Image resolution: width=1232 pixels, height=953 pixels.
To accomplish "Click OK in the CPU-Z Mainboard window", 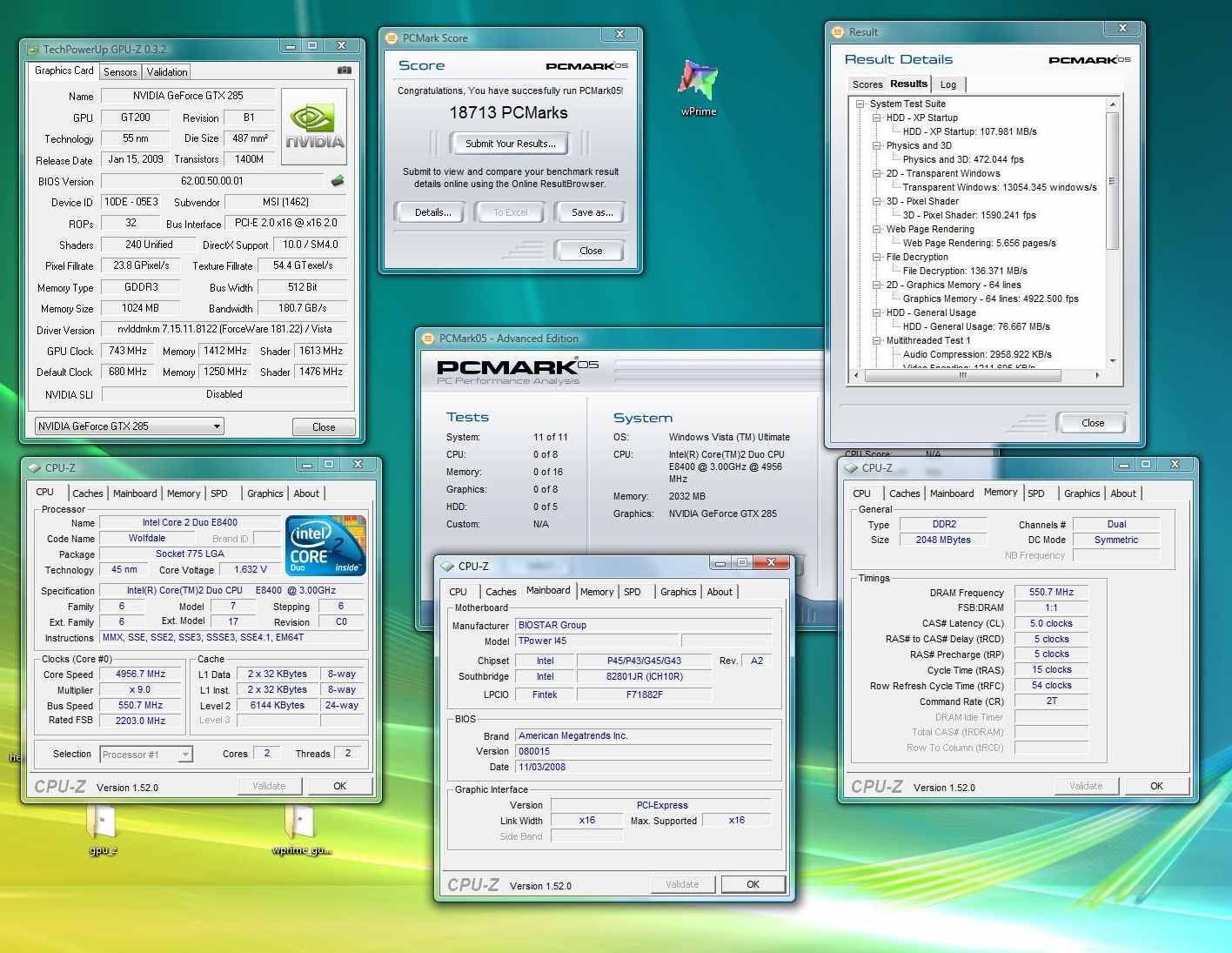I will pos(753,884).
